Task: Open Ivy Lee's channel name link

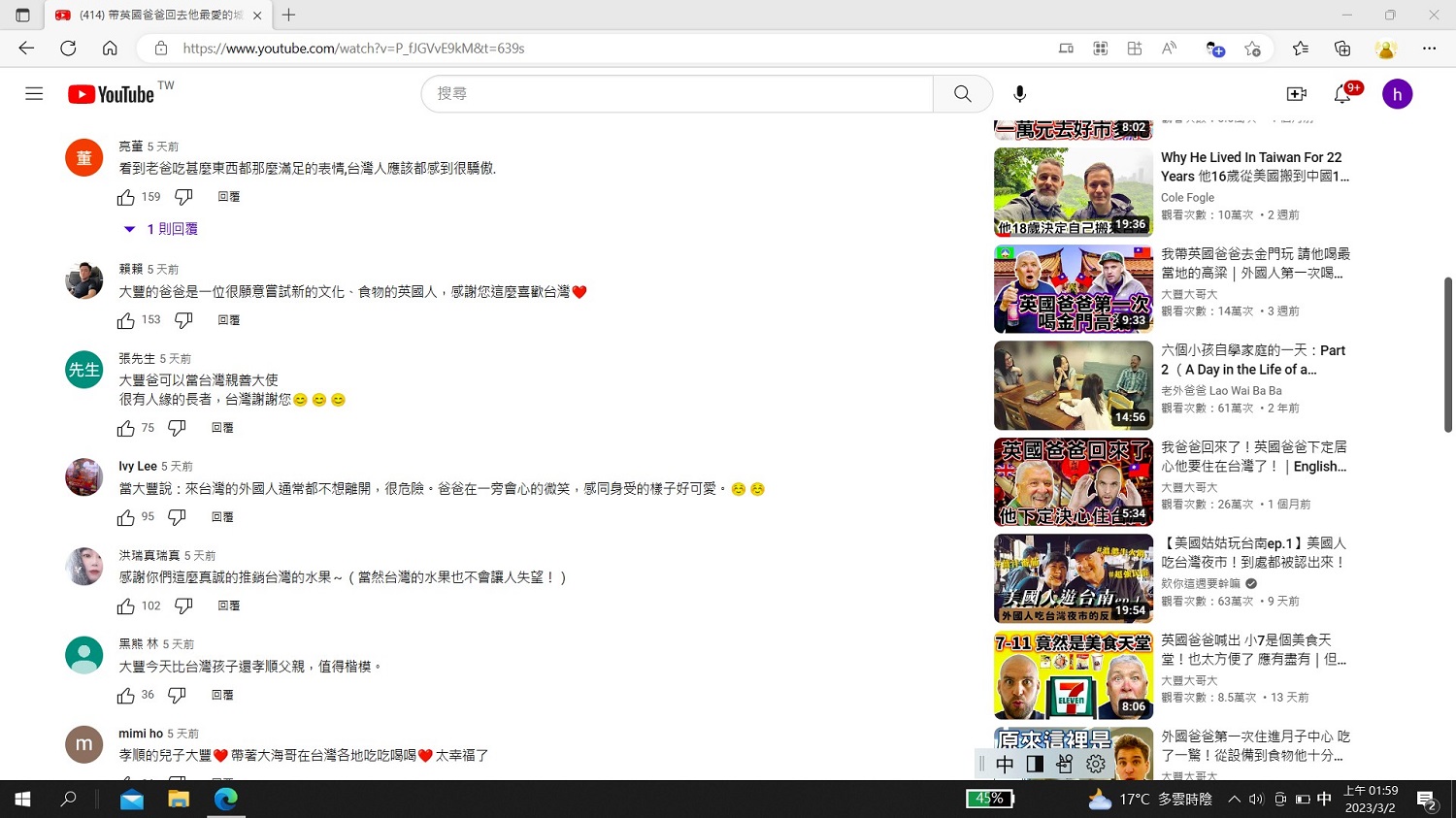Action: (x=138, y=467)
